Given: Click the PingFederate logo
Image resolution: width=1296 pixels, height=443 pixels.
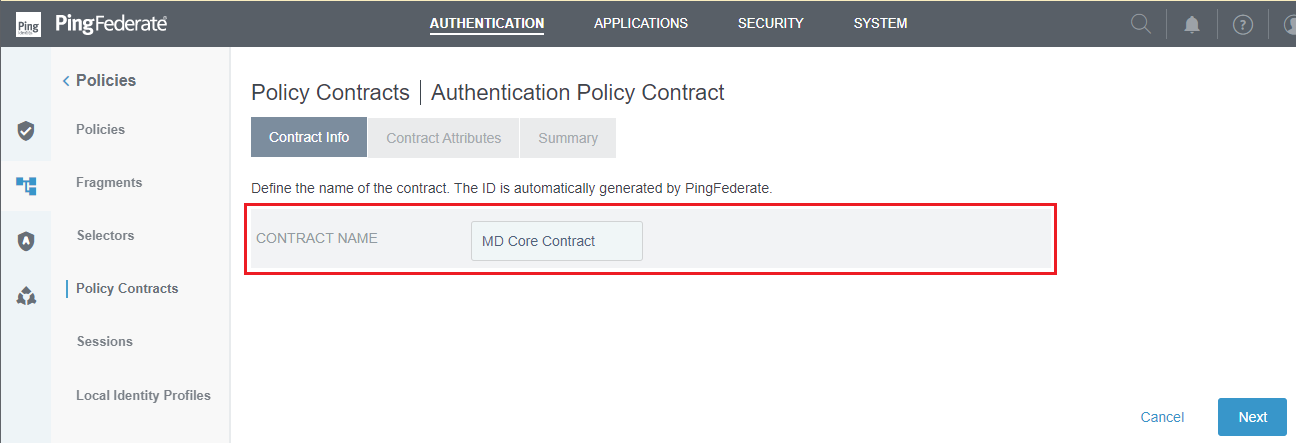Looking at the screenshot, I should point(92,24).
